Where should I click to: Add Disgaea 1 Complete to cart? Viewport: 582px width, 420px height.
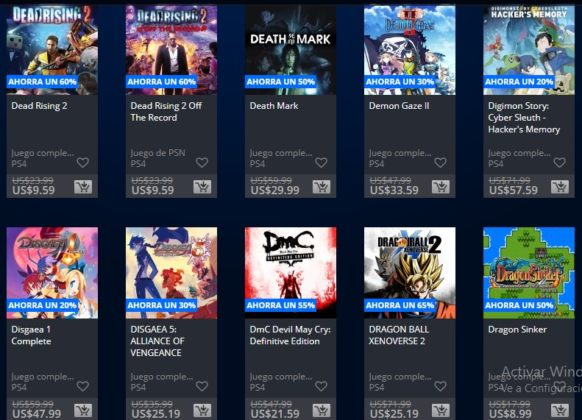coord(83,410)
